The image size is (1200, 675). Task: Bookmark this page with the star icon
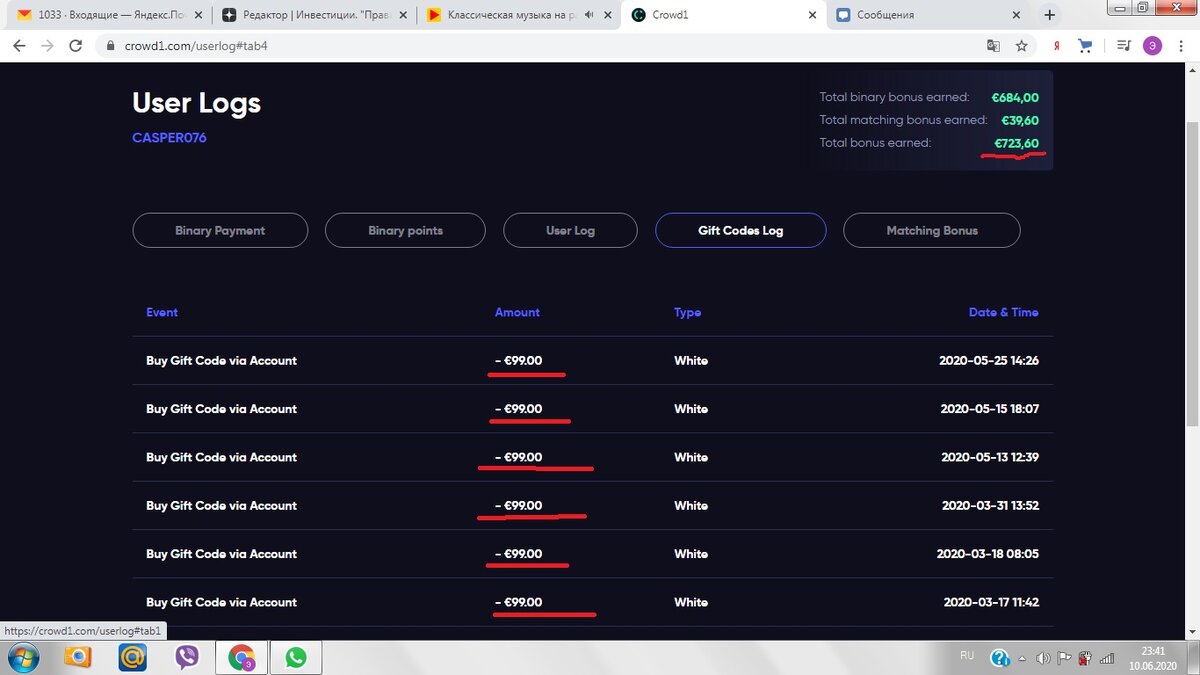coord(1021,46)
